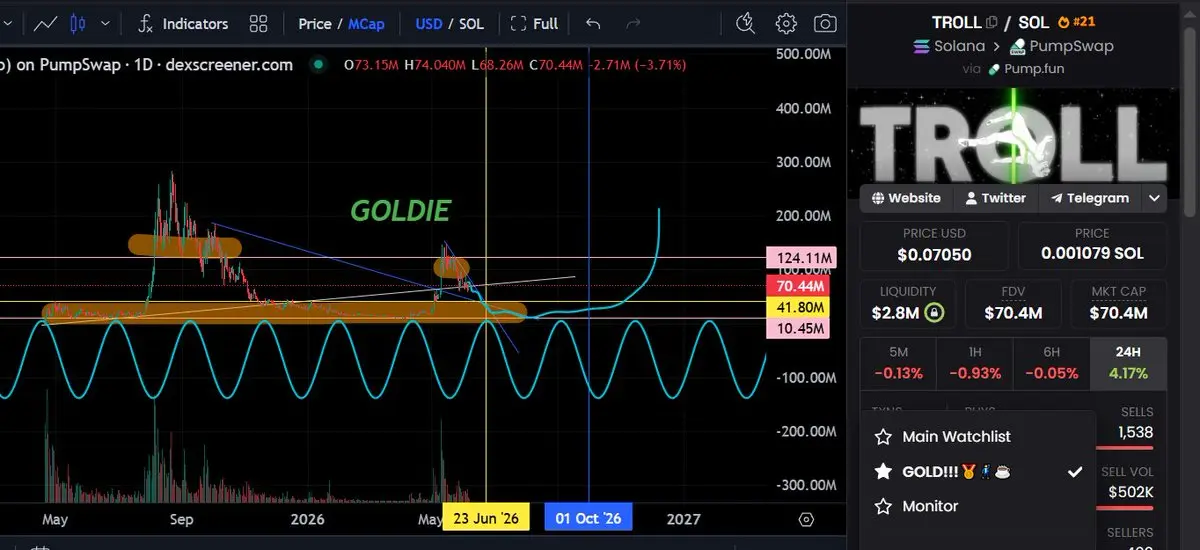Toggle the GOLD!!! watchlist entry
The width and height of the screenshot is (1200, 550).
(978, 472)
